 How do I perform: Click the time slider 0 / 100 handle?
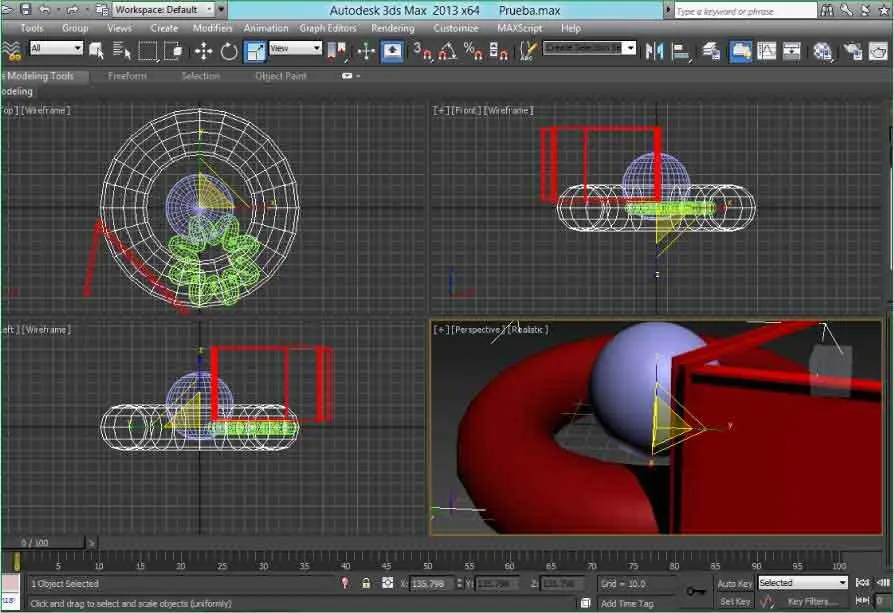[x=43, y=542]
